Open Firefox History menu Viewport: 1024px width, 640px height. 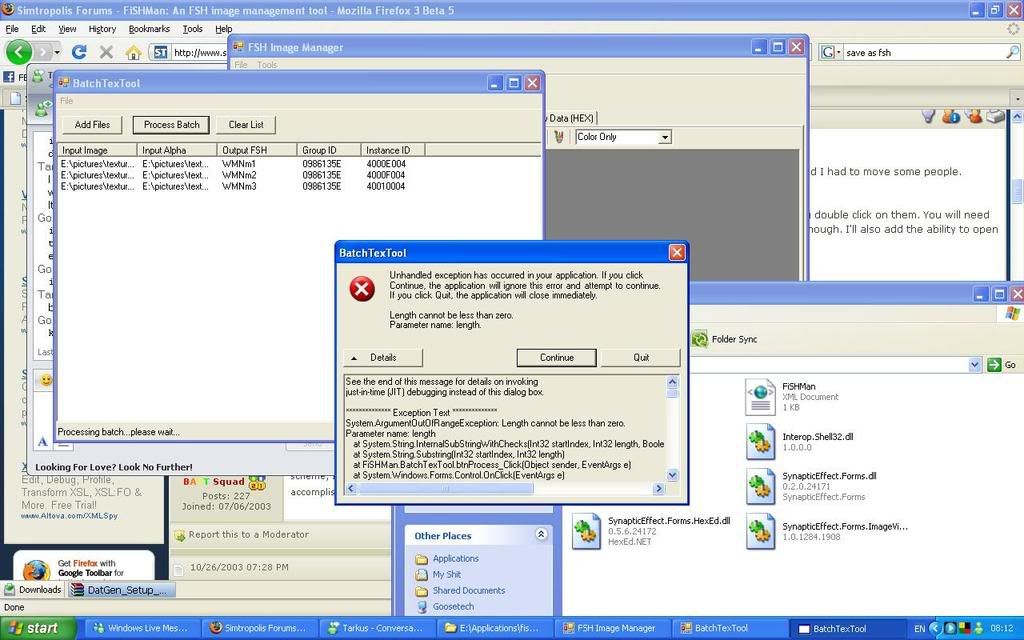[102, 29]
